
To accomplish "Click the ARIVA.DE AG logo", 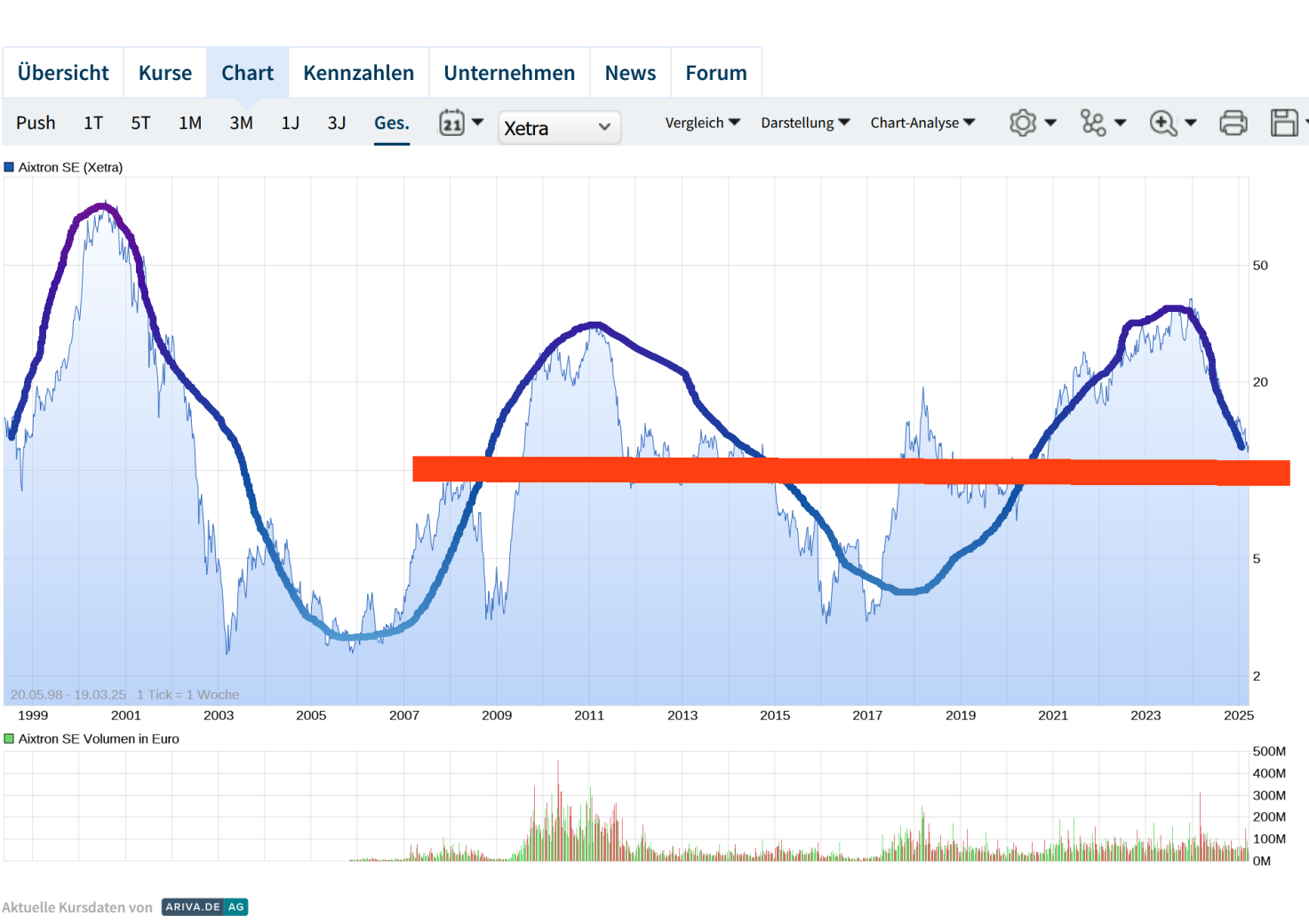I will click(204, 907).
